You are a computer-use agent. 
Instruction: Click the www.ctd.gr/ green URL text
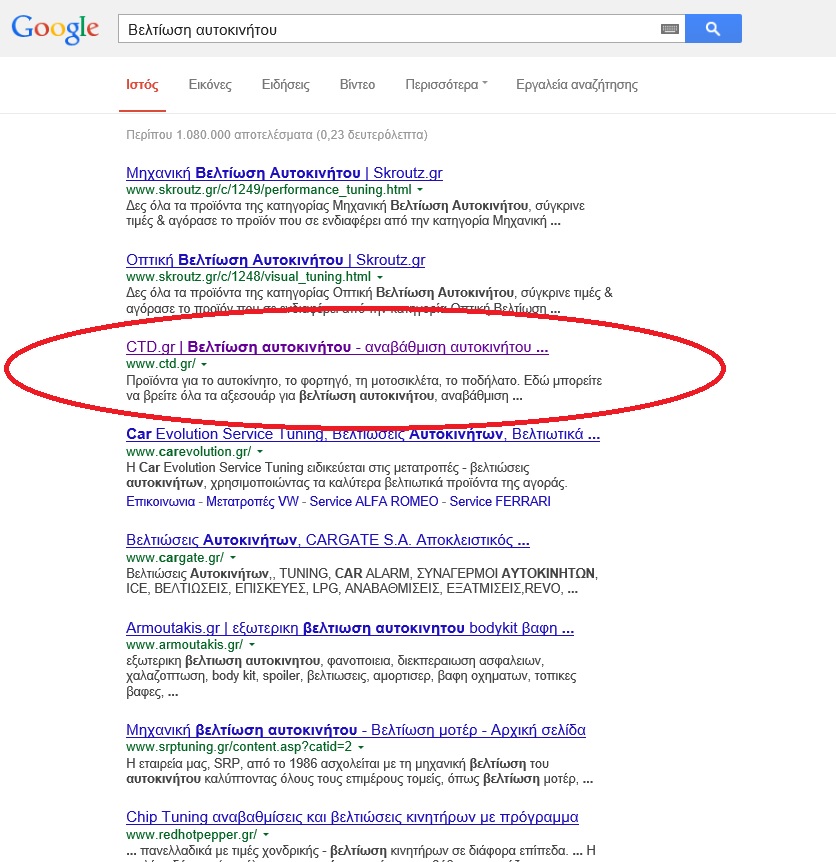[161, 363]
